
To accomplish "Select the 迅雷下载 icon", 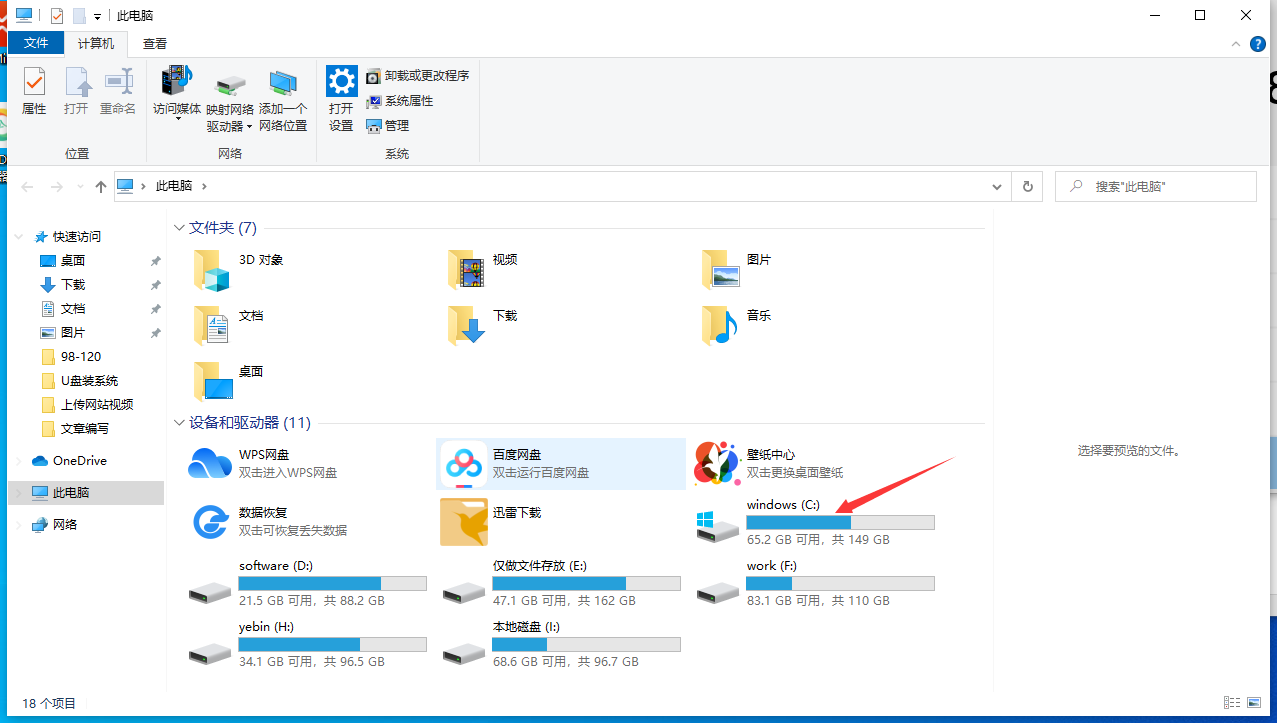I will tap(463, 522).
